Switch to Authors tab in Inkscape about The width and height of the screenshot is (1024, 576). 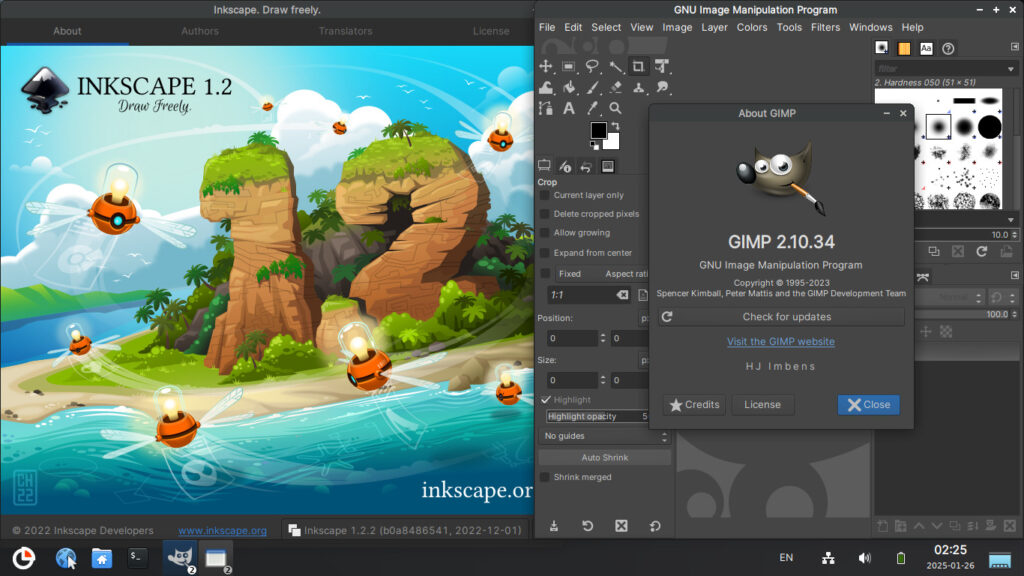click(200, 31)
